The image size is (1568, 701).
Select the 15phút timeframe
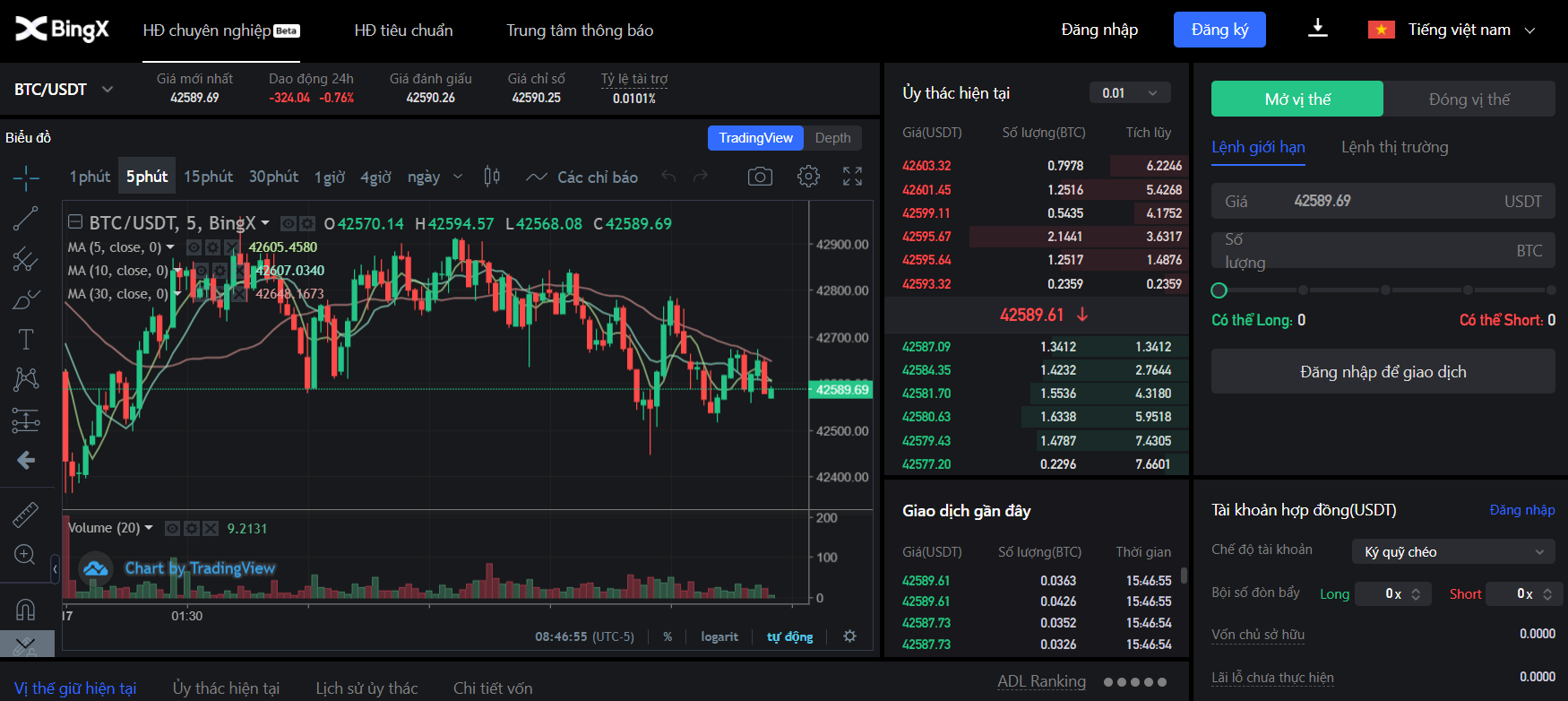point(208,177)
